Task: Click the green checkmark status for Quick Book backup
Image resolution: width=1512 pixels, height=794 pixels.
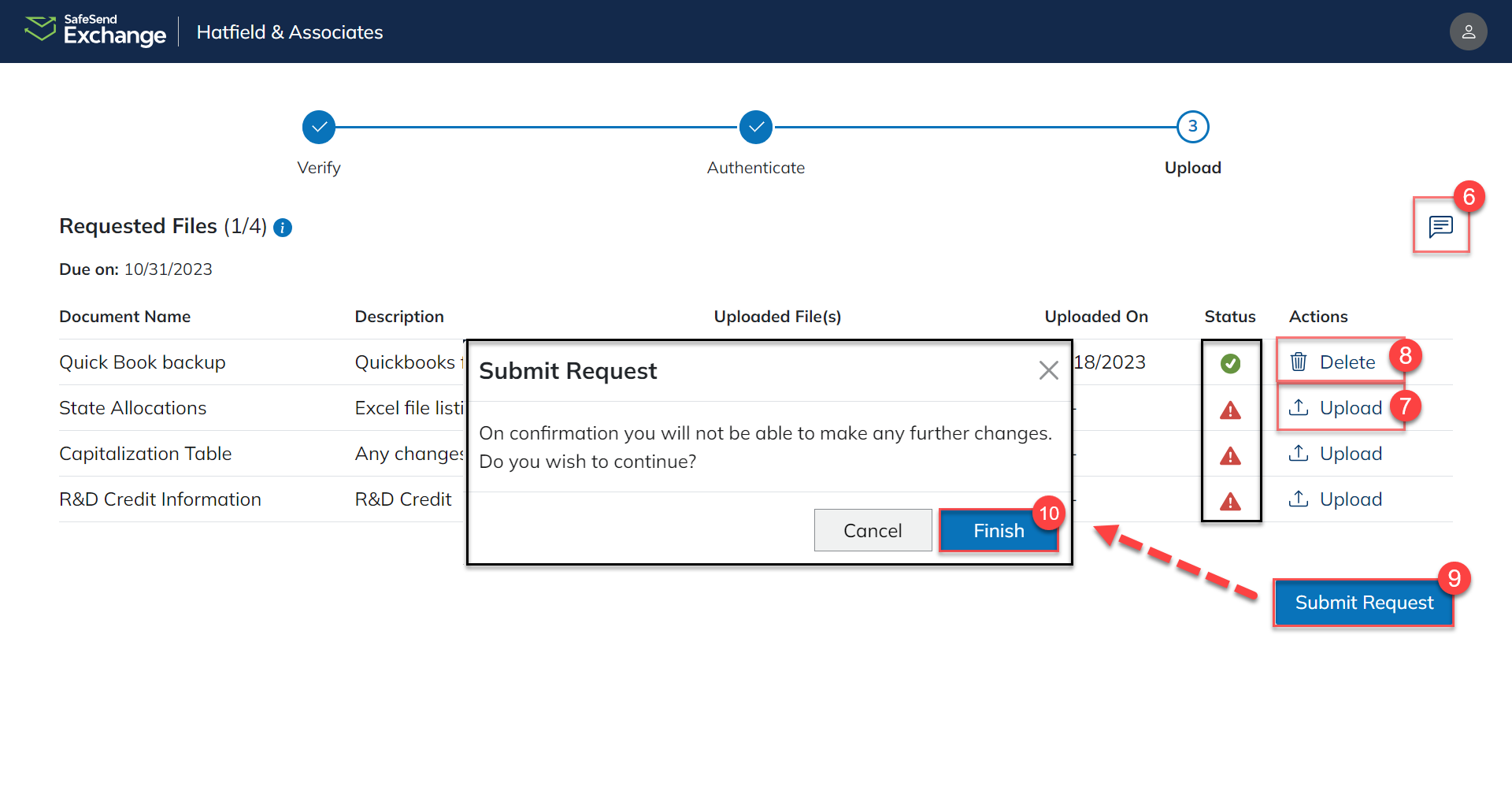Action: 1230,363
